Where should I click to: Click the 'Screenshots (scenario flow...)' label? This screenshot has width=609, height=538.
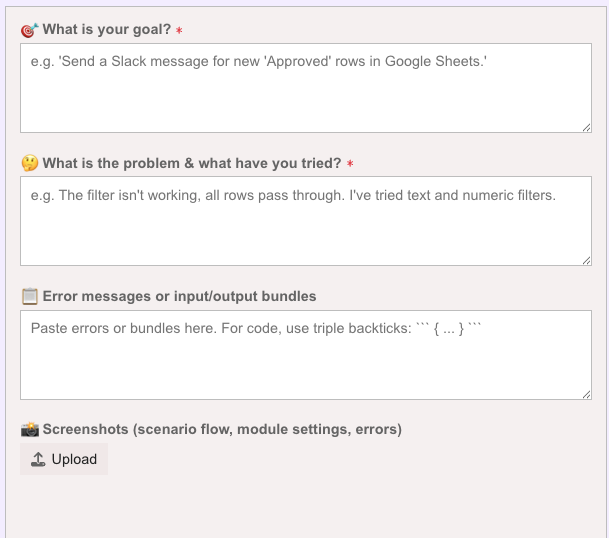pyautogui.click(x=222, y=429)
